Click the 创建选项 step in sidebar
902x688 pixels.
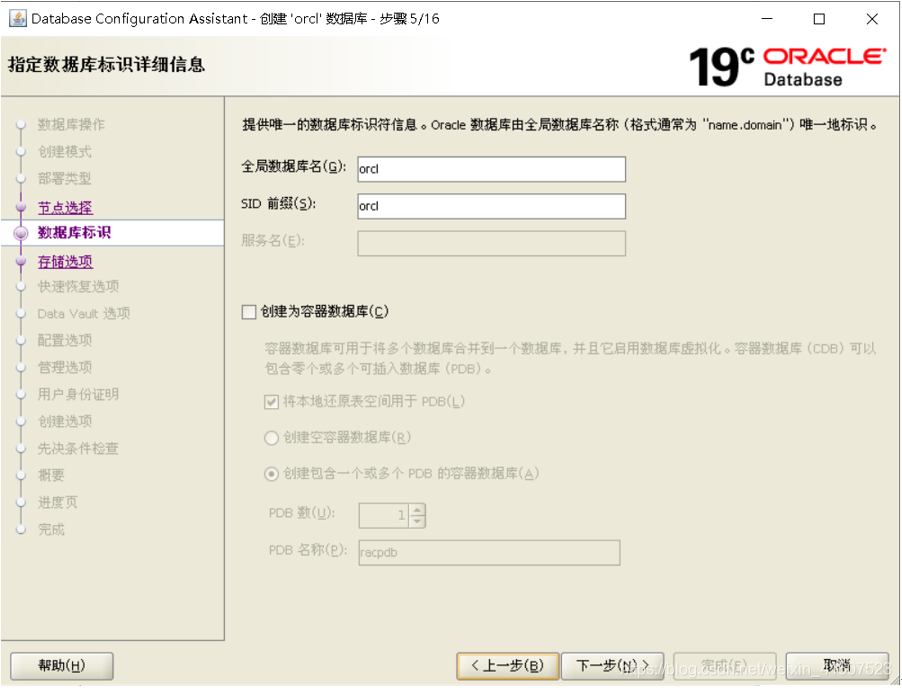pos(64,422)
